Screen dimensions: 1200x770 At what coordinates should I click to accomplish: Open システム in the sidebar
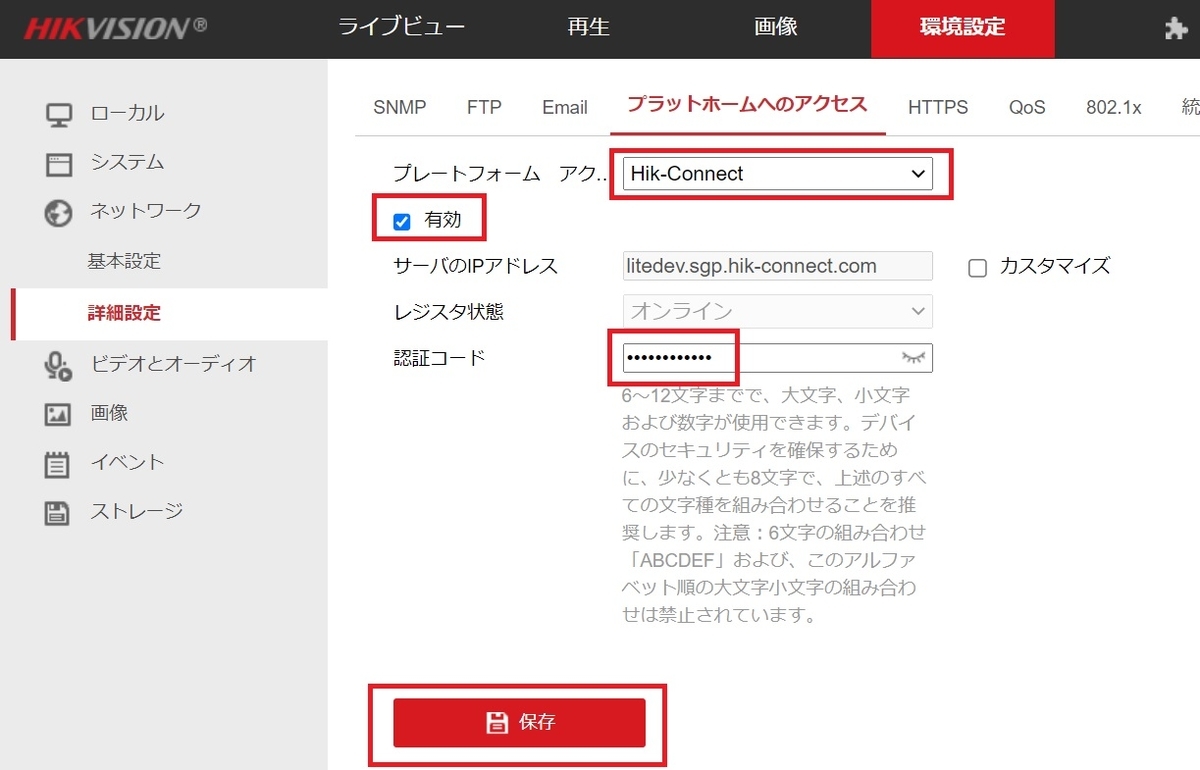127,162
